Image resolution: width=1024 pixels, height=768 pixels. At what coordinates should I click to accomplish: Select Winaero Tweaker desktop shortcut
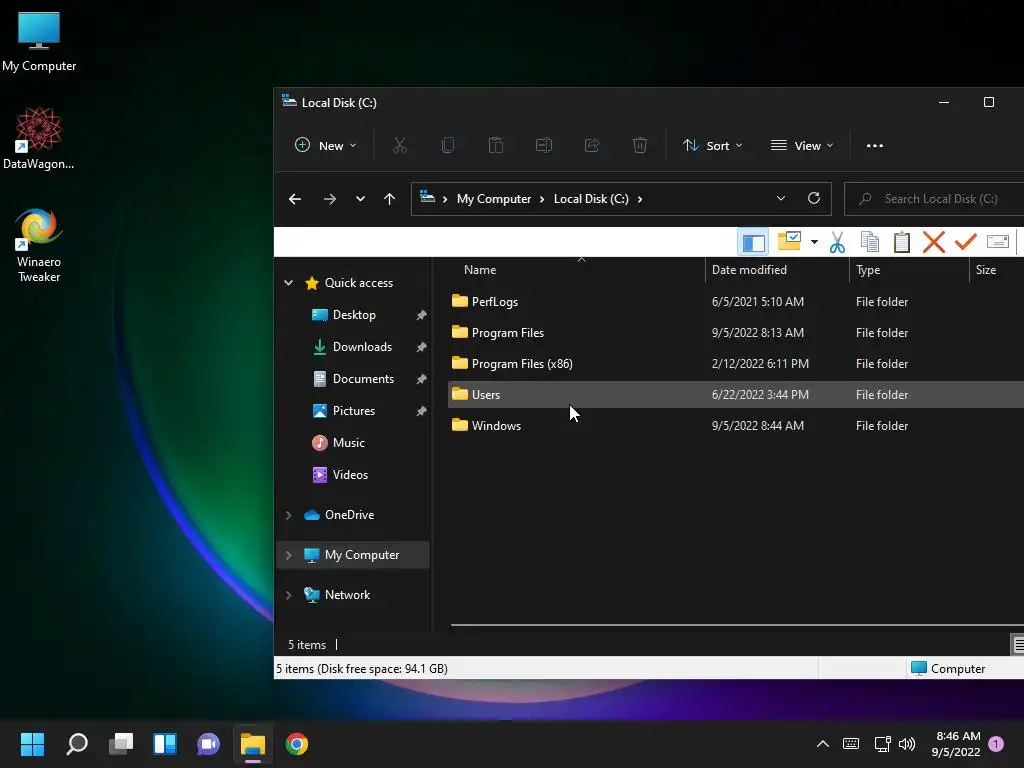click(39, 246)
